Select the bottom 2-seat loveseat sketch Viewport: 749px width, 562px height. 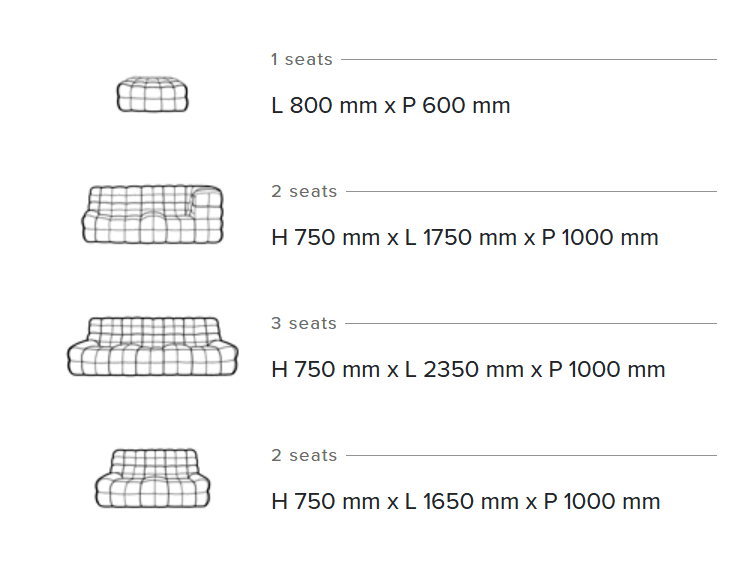click(152, 478)
